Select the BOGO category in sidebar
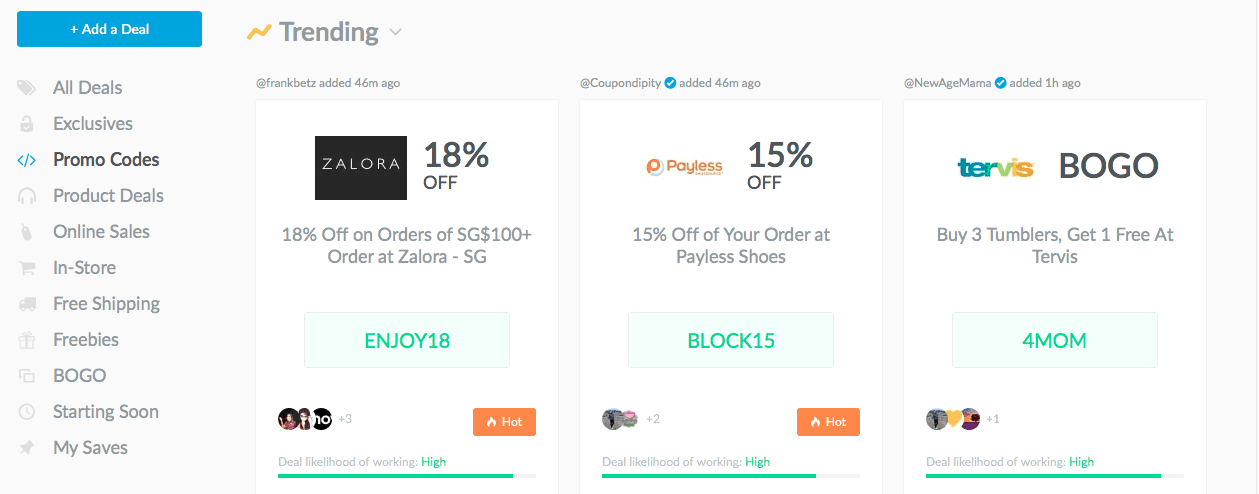Screen dimensions: 1259x494 (x=79, y=376)
